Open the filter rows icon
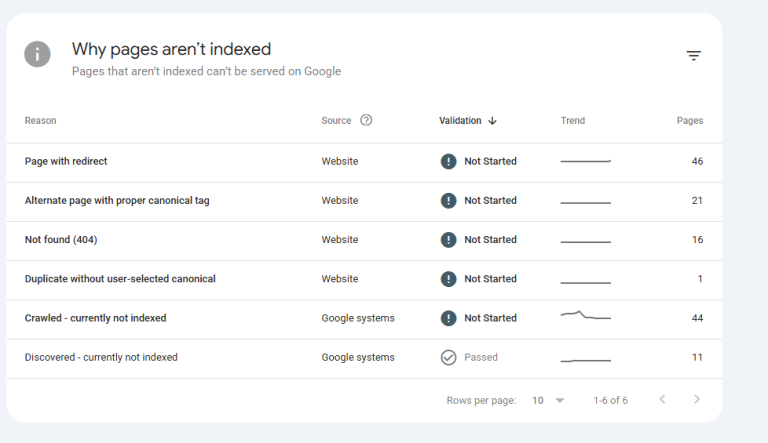 [x=694, y=55]
